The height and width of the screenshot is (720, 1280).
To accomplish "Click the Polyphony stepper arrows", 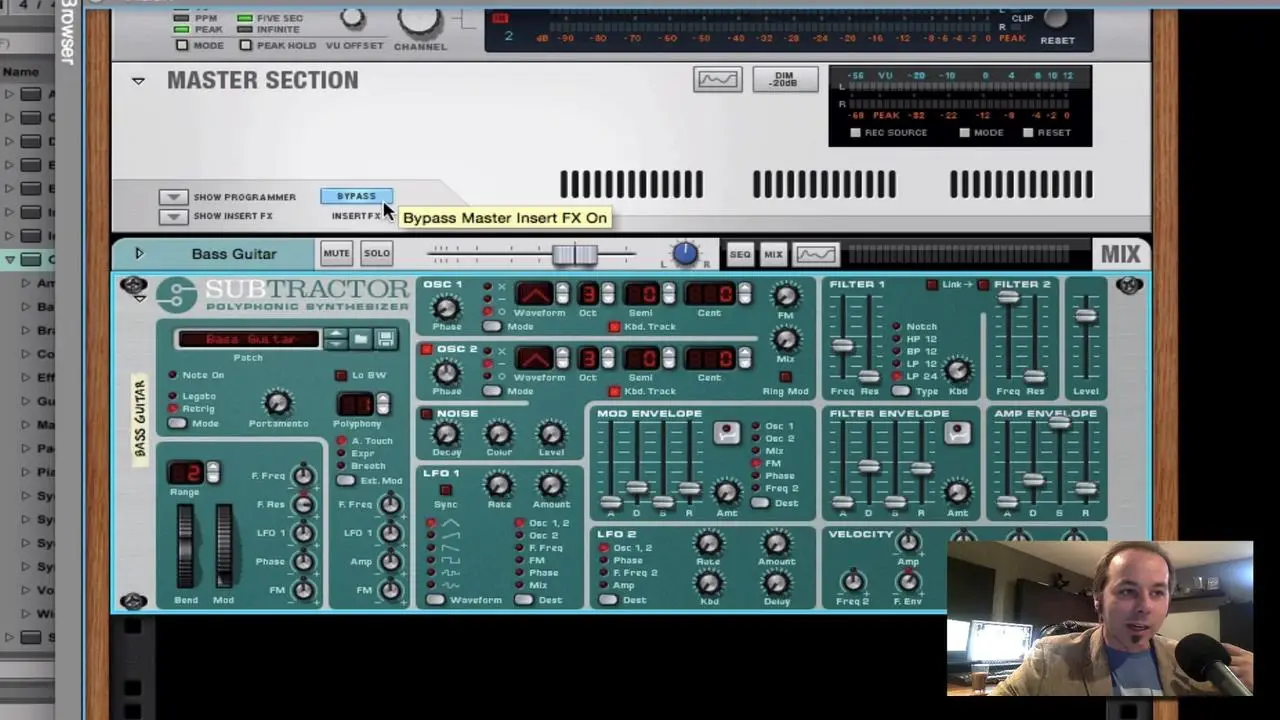I will (x=382, y=404).
